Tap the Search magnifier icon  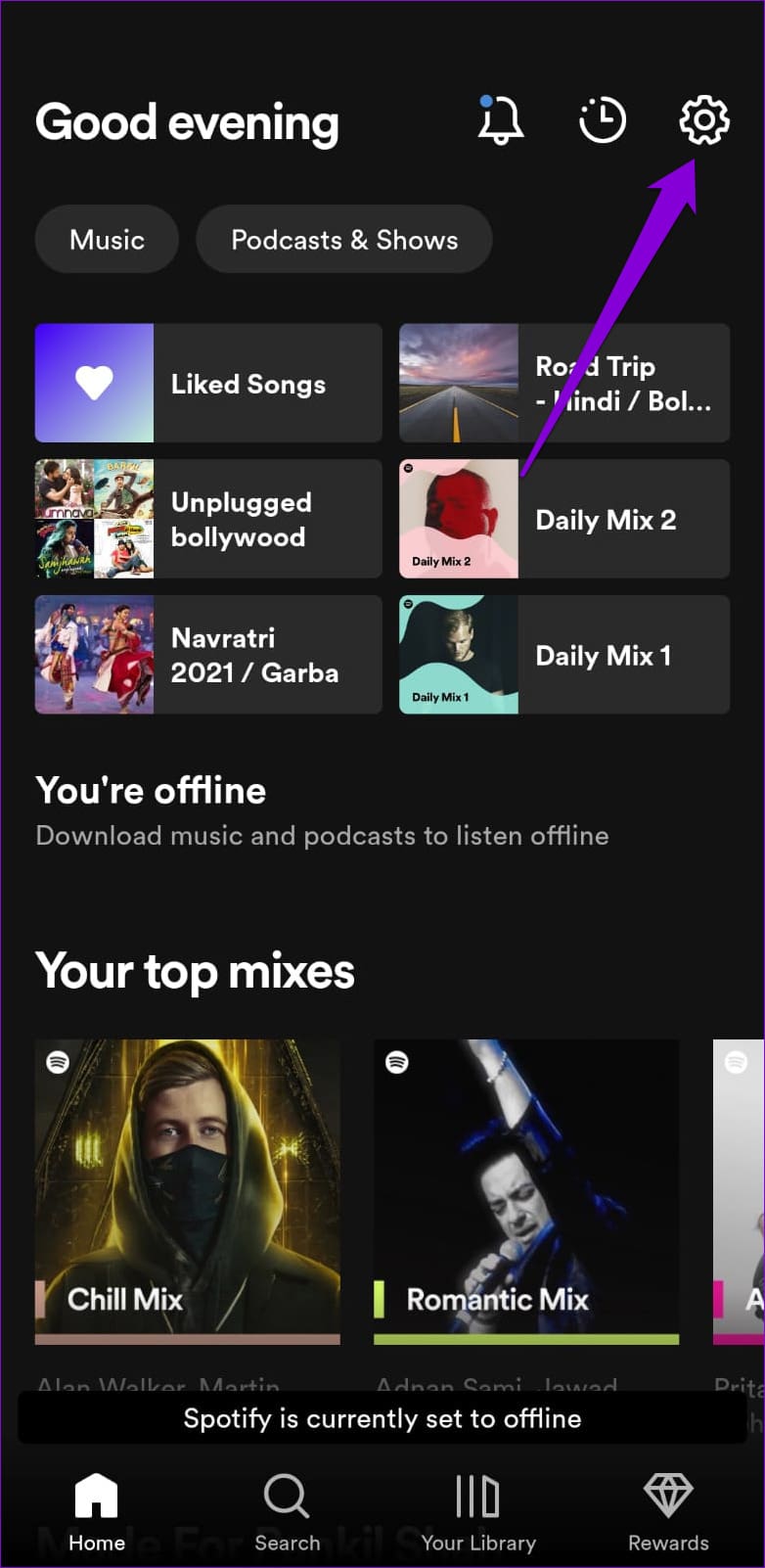coord(287,1496)
